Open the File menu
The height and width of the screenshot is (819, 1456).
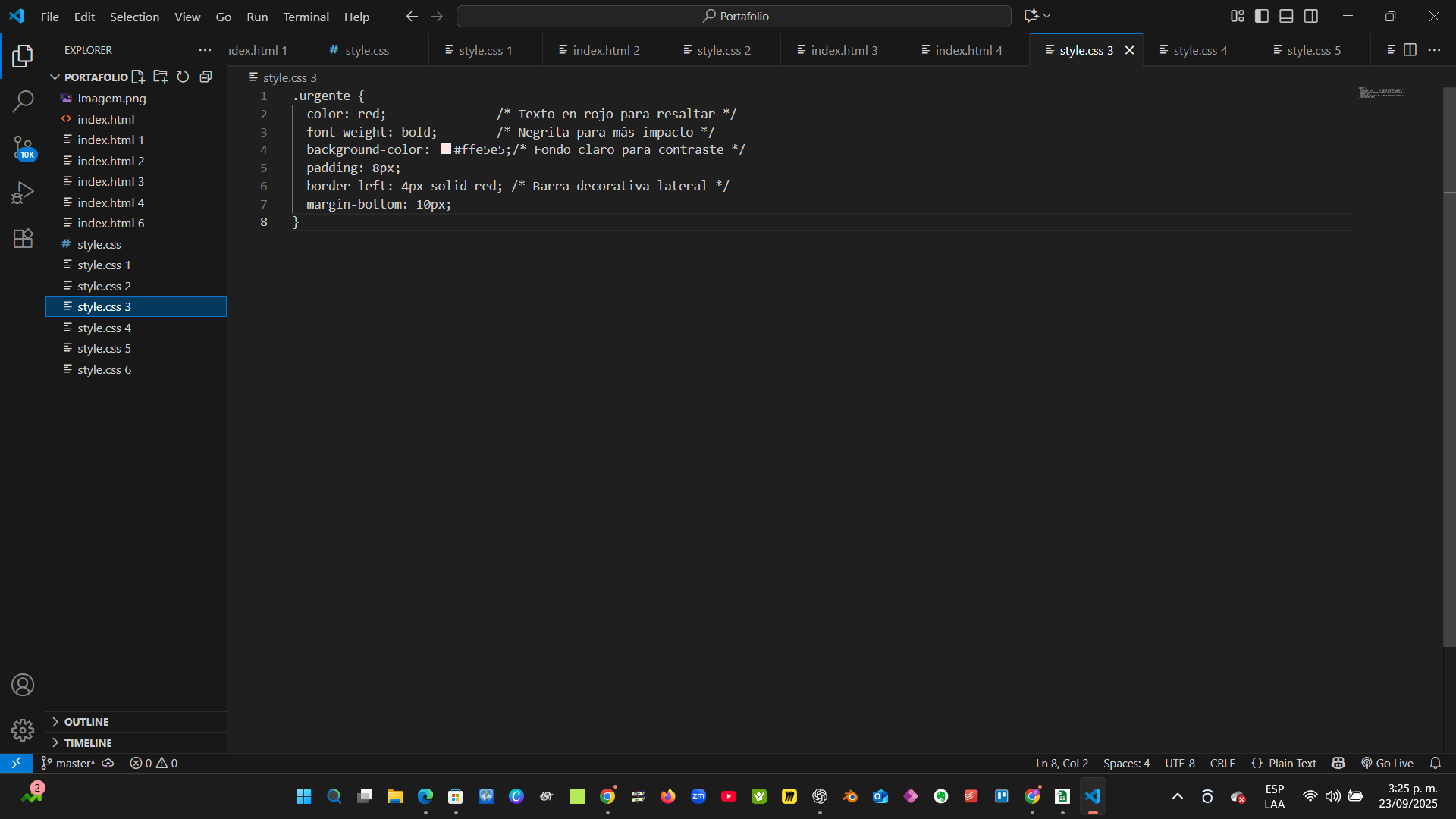50,17
